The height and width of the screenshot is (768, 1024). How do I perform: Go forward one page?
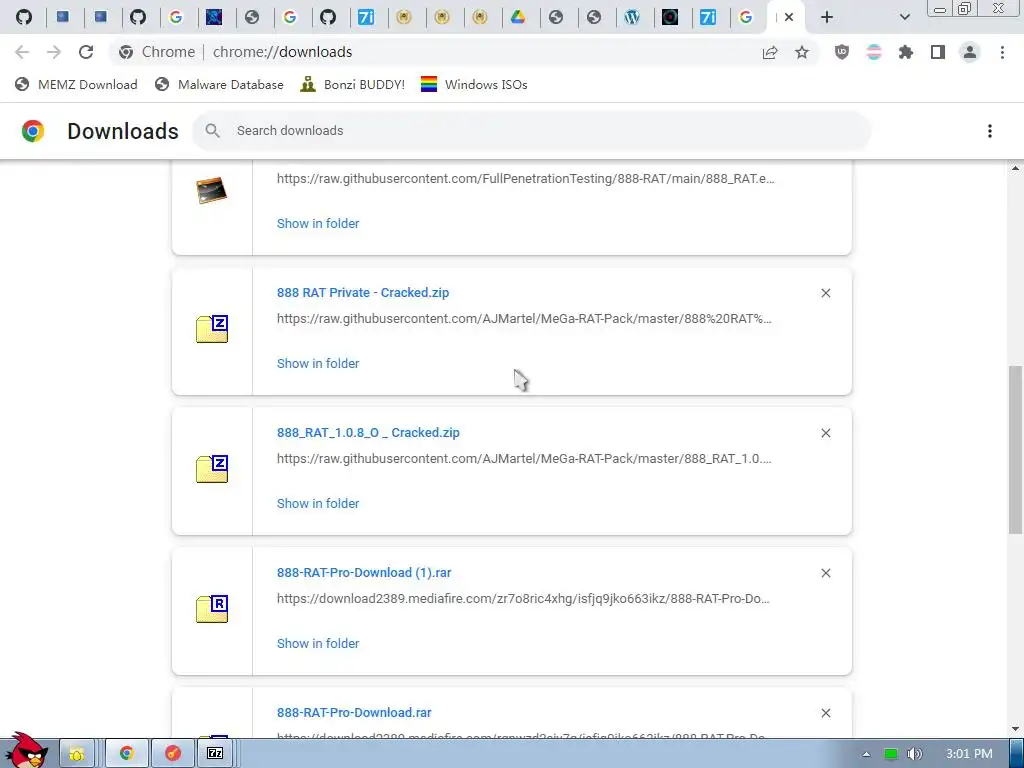tap(54, 52)
